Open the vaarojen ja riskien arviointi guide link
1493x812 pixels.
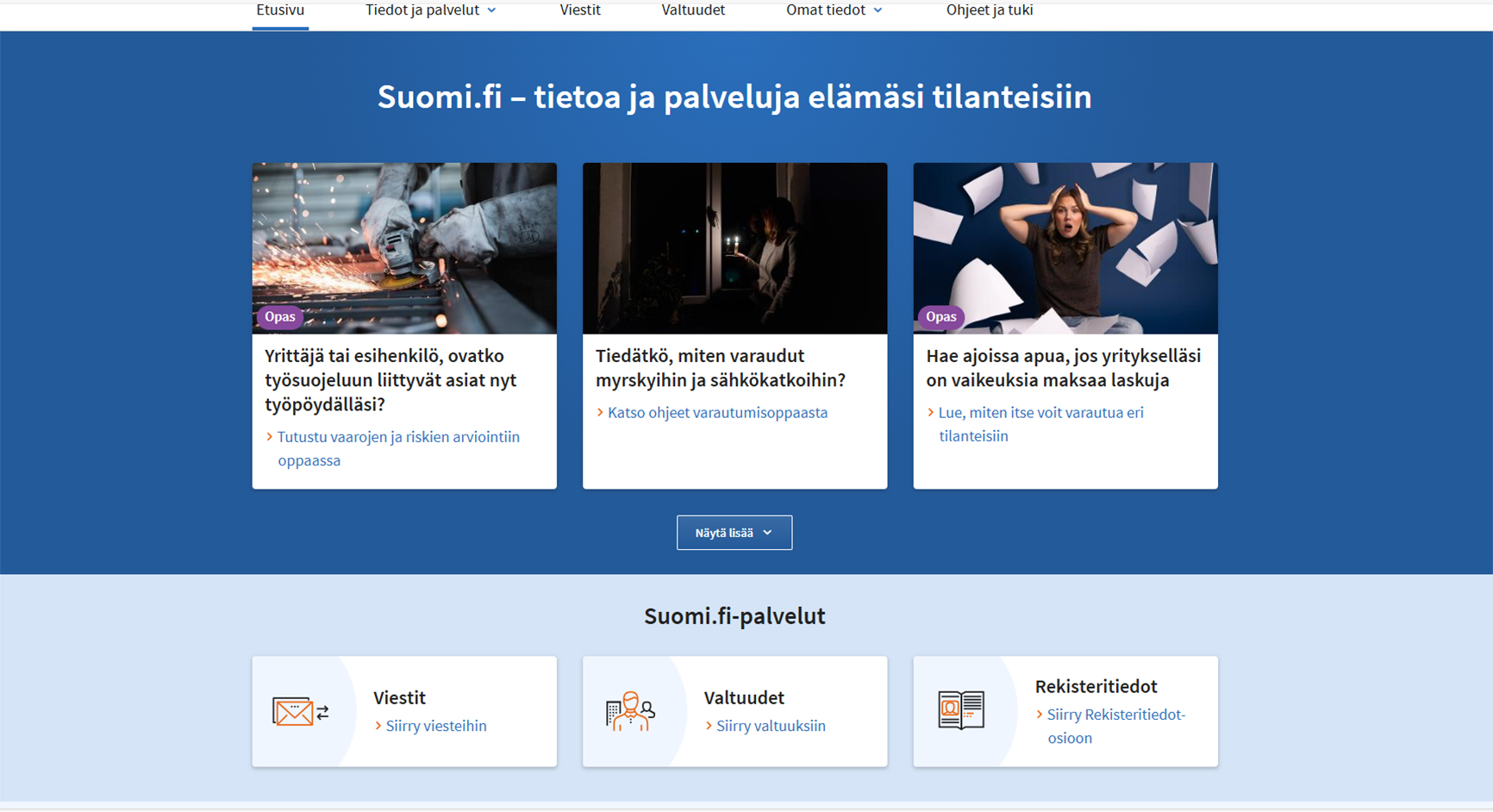tap(398, 448)
